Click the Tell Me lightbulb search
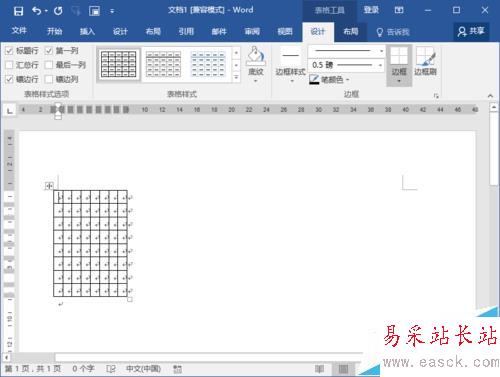The image size is (500, 377). coord(393,32)
